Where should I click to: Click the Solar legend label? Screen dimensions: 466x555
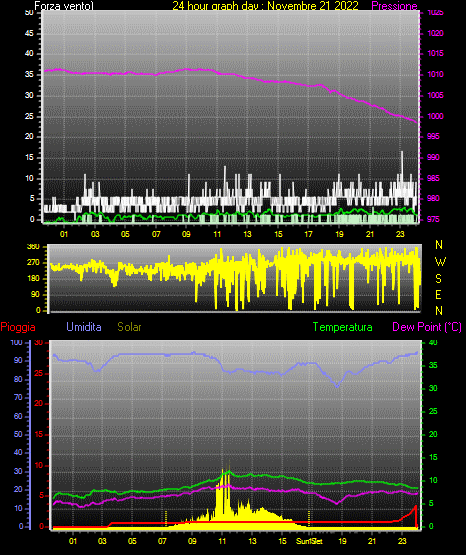(x=130, y=327)
